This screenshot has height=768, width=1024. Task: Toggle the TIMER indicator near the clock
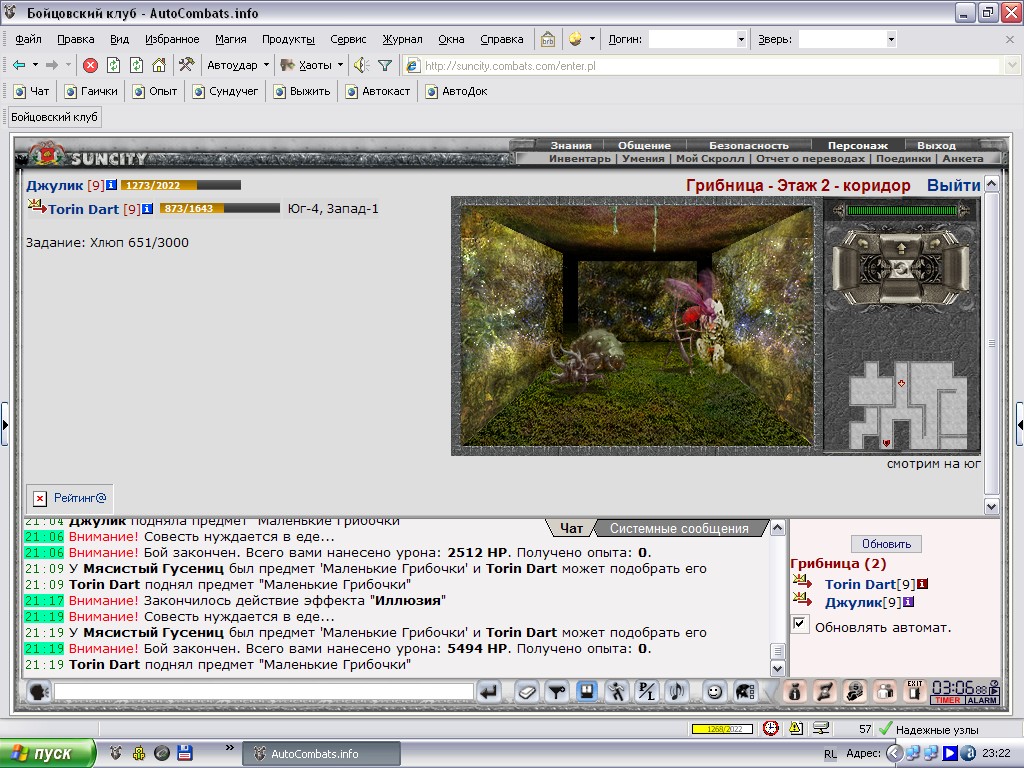point(947,700)
